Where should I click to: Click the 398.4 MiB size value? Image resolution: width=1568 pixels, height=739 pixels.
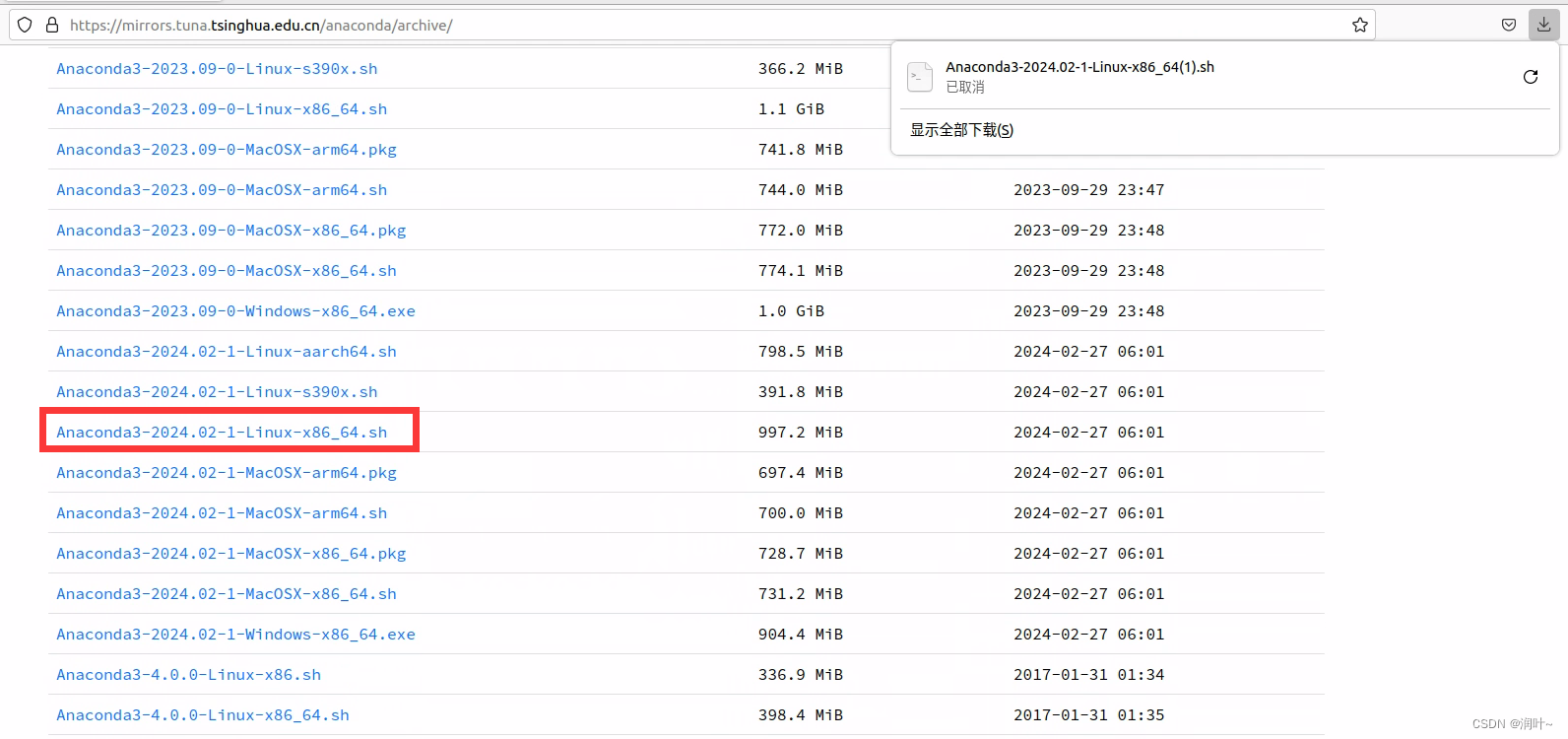point(801,715)
